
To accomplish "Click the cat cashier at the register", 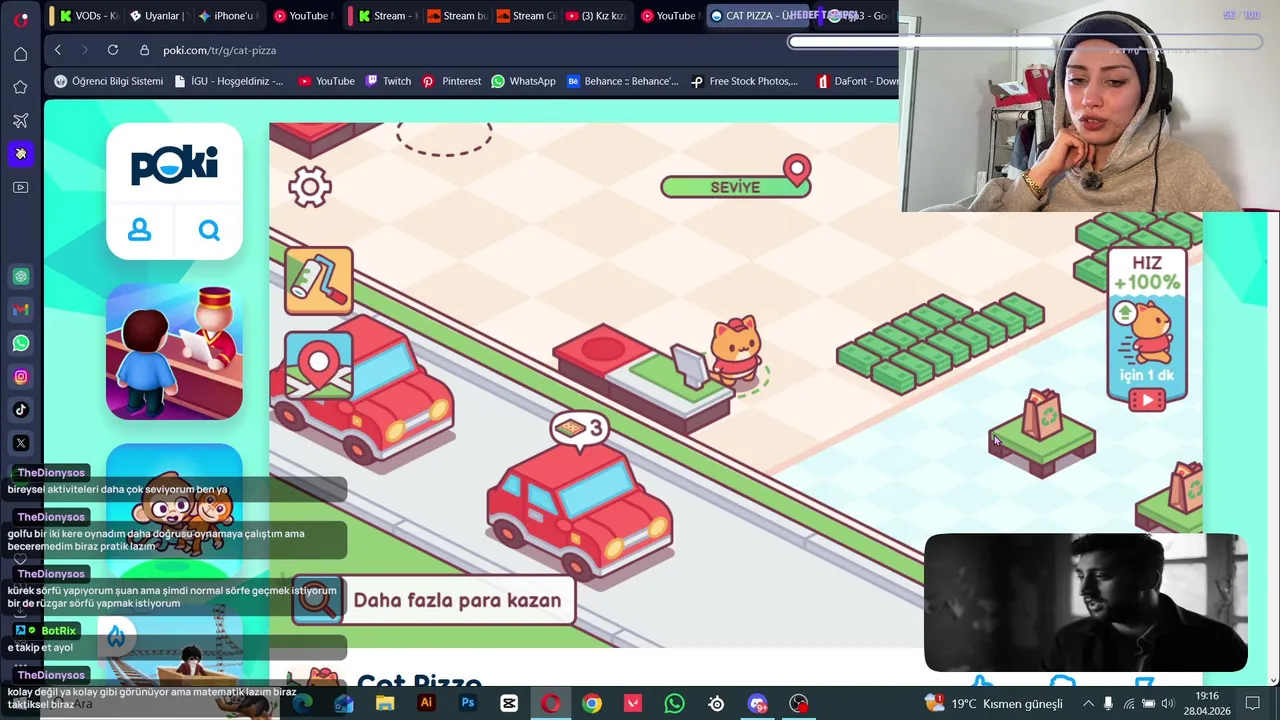I will click(735, 352).
